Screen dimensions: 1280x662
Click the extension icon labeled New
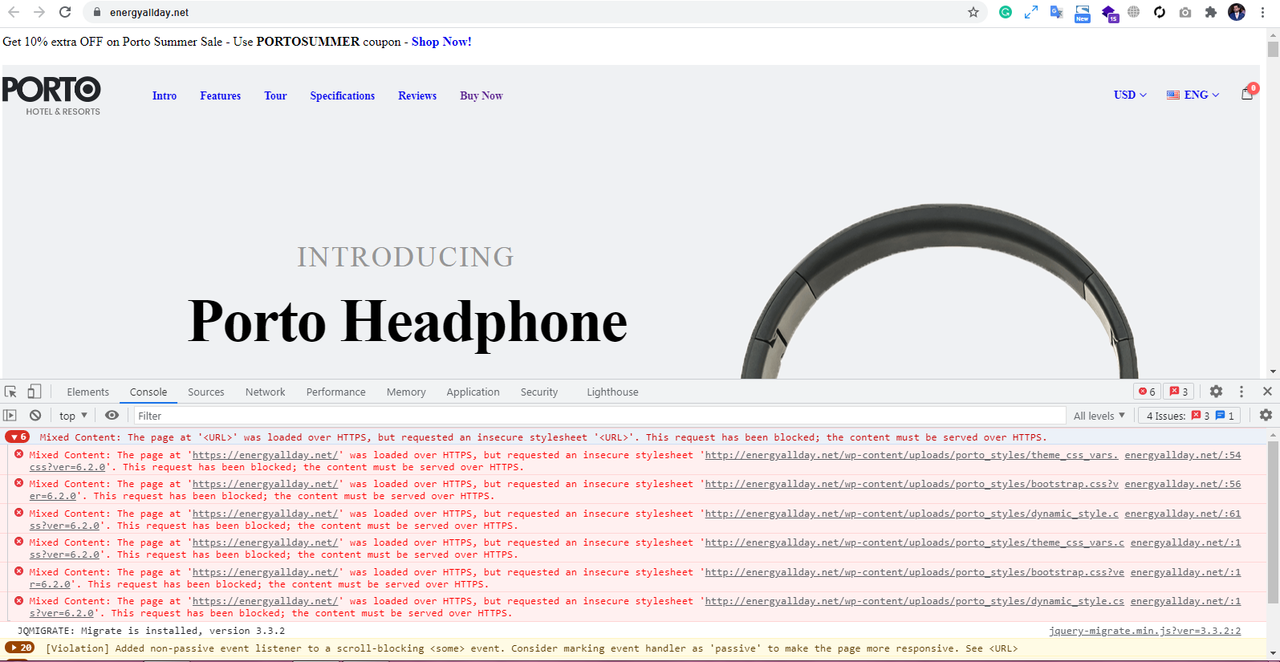[1082, 13]
